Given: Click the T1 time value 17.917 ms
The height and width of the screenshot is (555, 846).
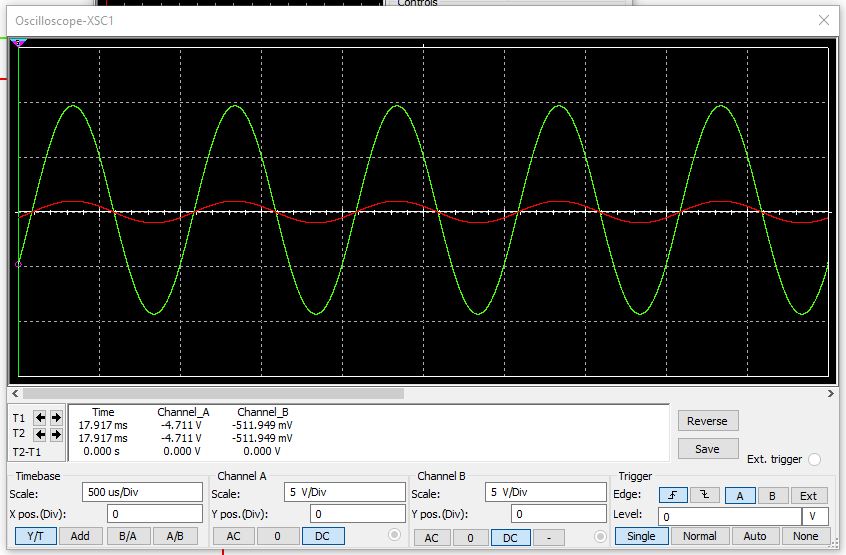Looking at the screenshot, I should 103,425.
